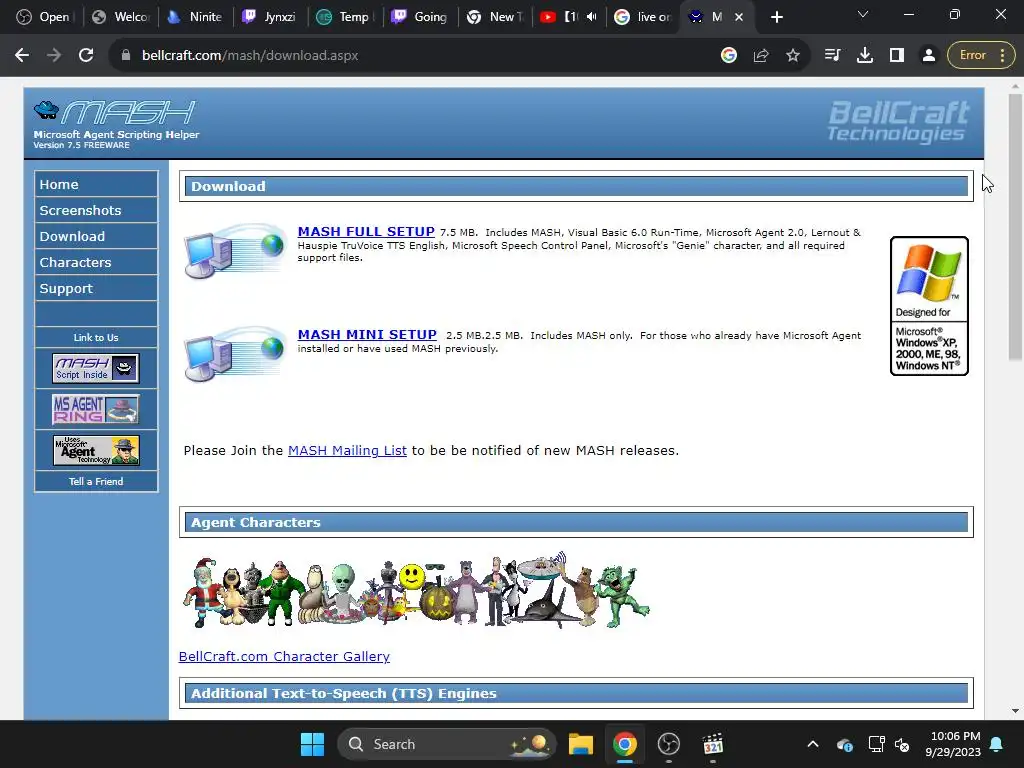
Task: Click the Agent characters group image
Action: [x=416, y=591]
